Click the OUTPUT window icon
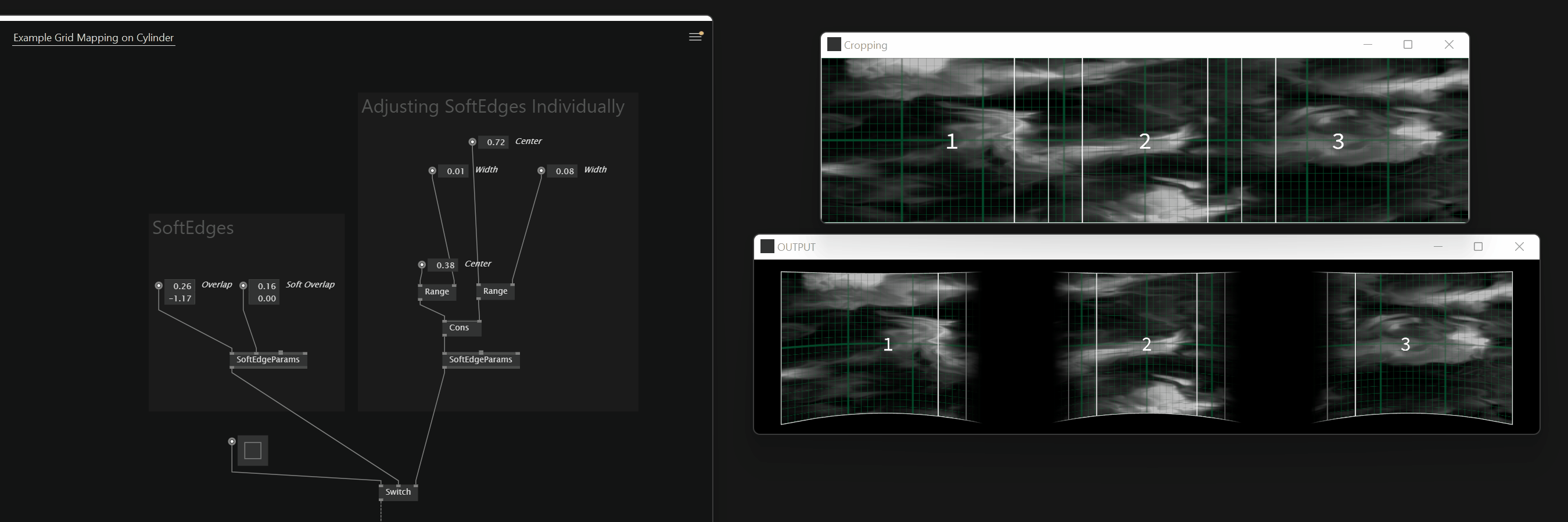The height and width of the screenshot is (522, 1568). click(x=767, y=246)
